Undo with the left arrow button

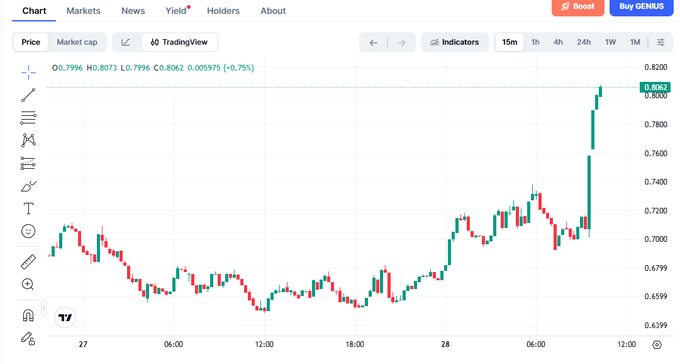[x=373, y=43]
